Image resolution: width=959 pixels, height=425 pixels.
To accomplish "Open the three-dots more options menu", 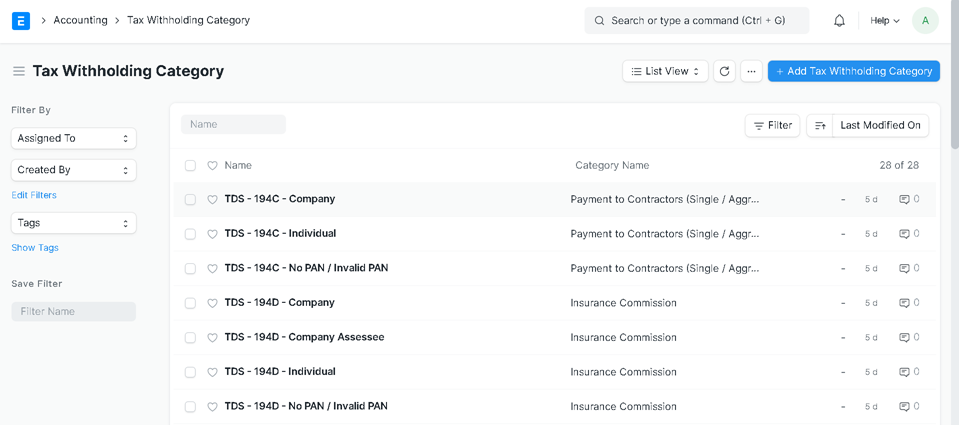I will [x=751, y=71].
